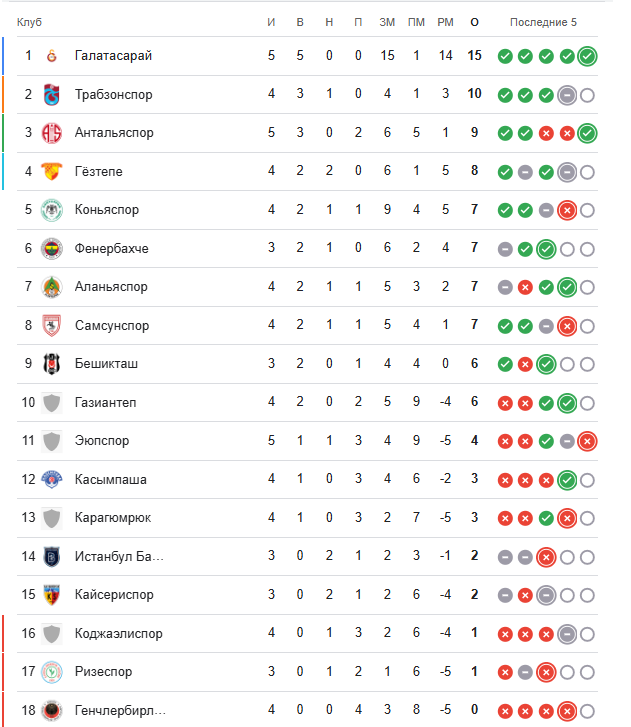Click Trabzonspor's ringed grey draw icon
The height and width of the screenshot is (727, 631).
click(x=566, y=95)
